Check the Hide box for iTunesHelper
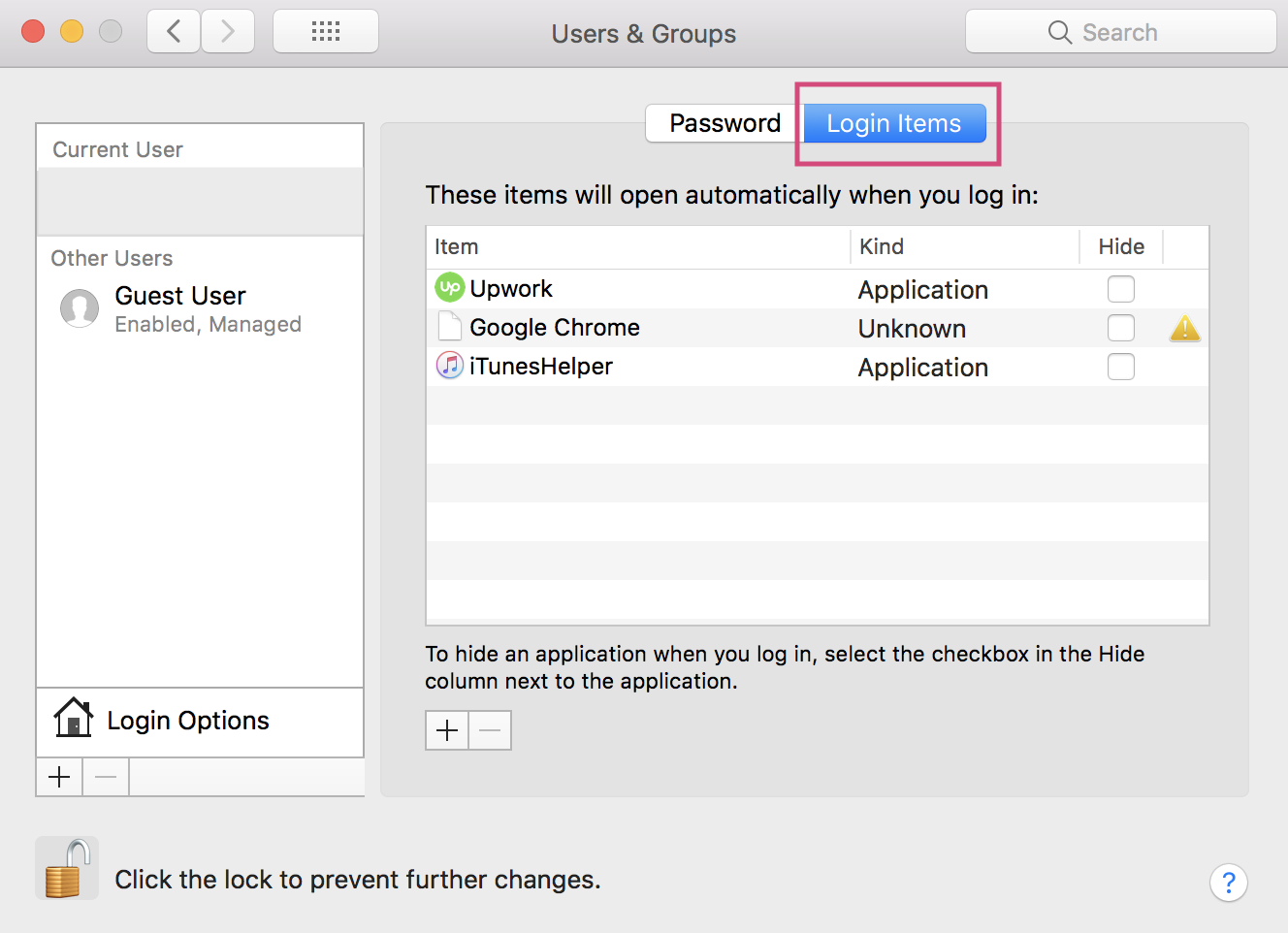This screenshot has width=1288, height=933. 1120,367
